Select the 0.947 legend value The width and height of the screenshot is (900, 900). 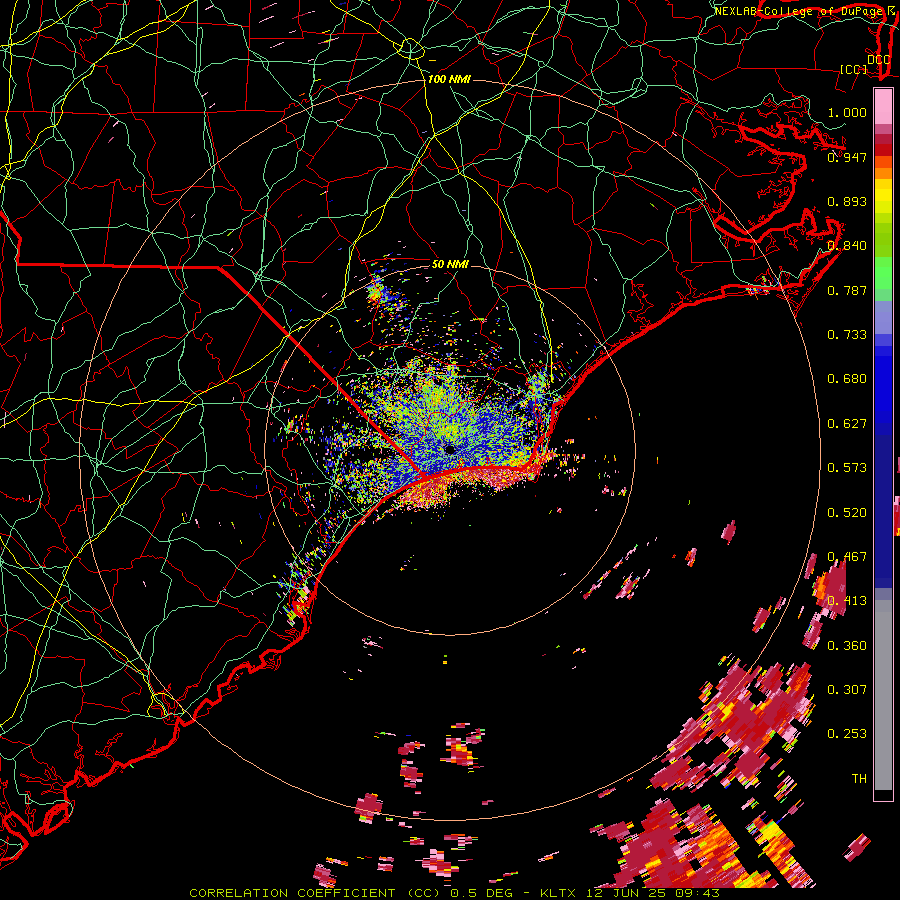point(847,157)
